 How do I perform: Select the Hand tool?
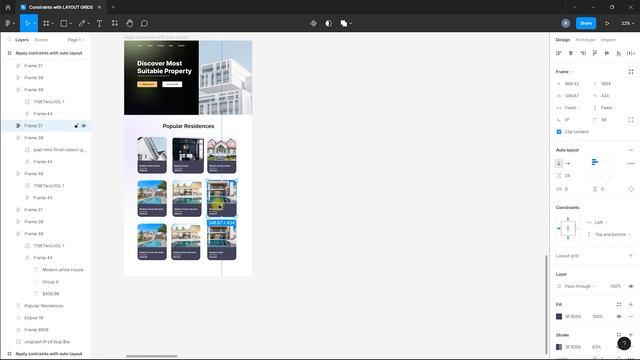129,23
